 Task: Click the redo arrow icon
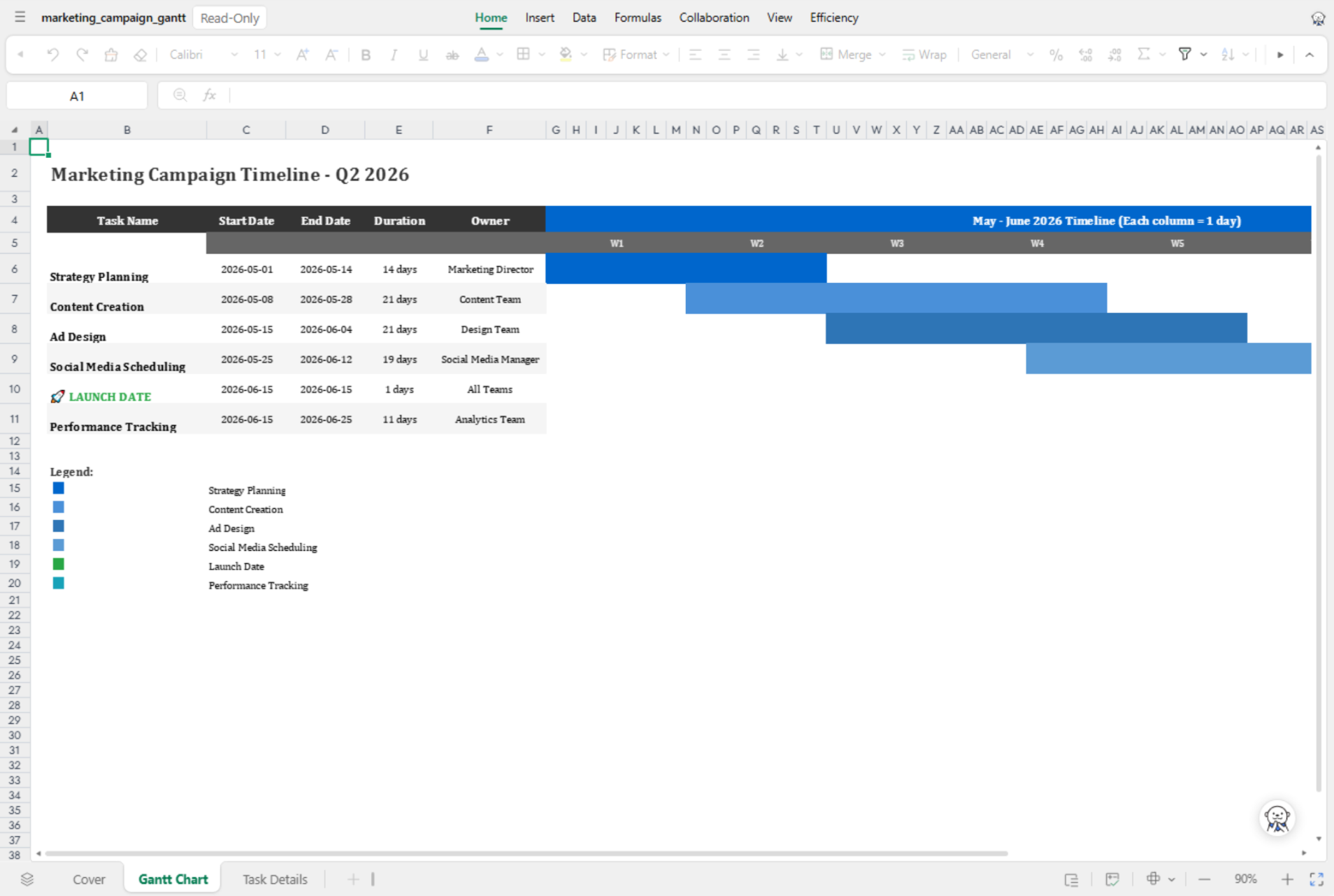tap(82, 55)
